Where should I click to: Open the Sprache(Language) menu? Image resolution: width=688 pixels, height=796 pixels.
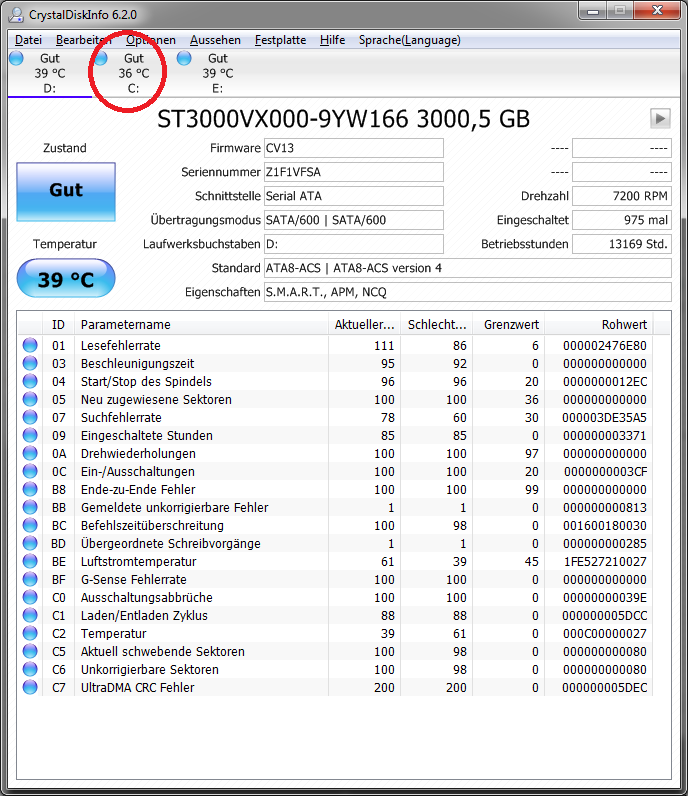[410, 40]
